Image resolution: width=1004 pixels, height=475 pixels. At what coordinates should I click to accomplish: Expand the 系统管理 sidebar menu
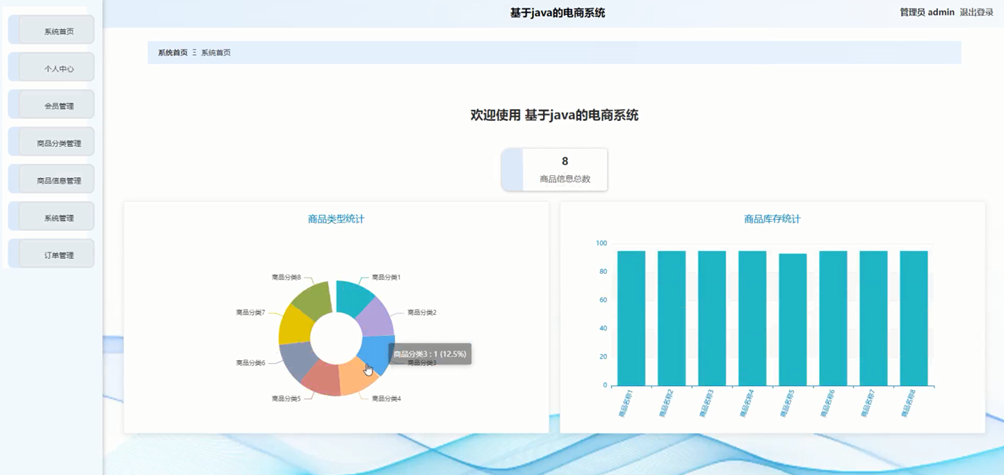[58, 218]
